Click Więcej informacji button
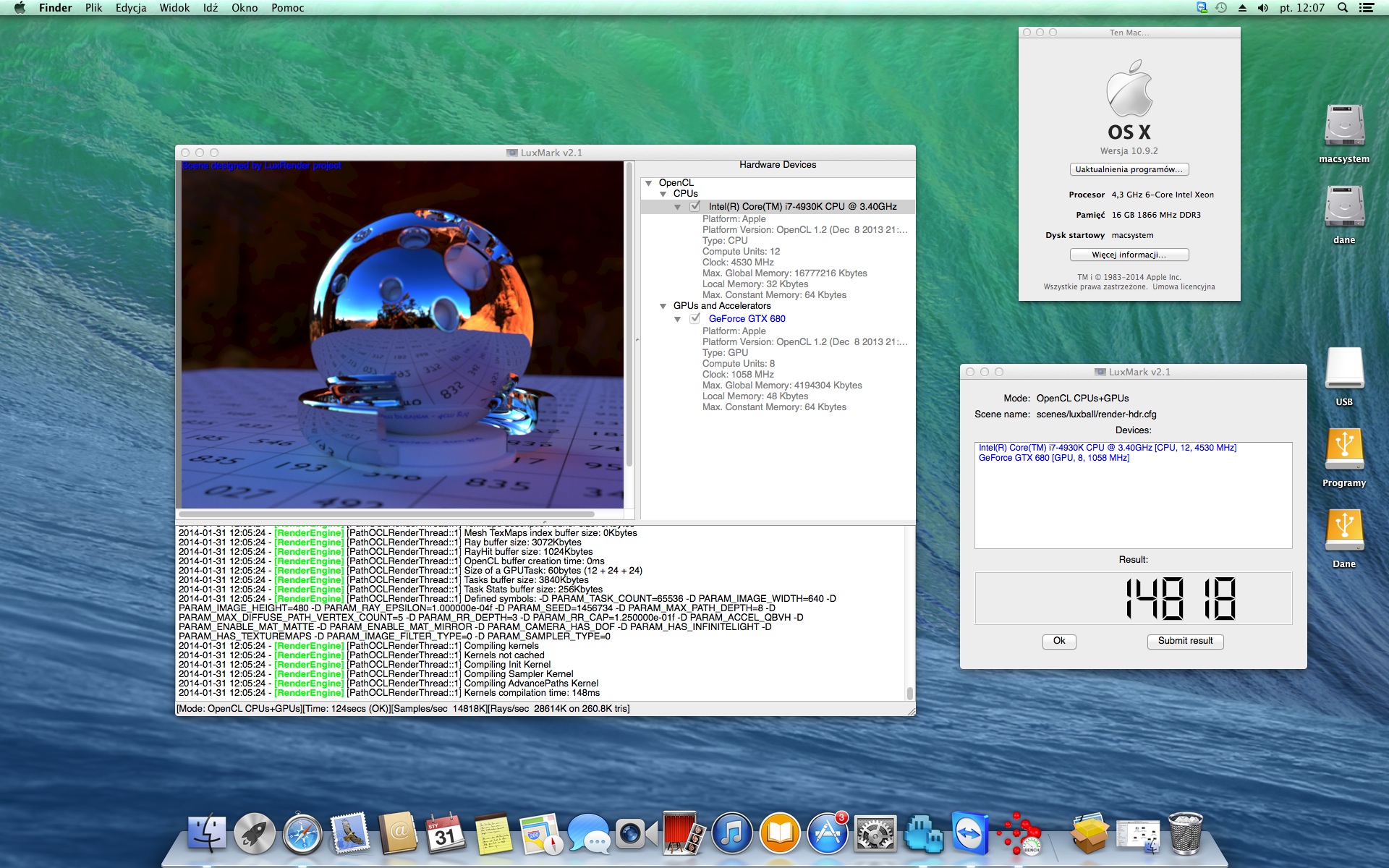Image resolution: width=1389 pixels, height=868 pixels. click(1129, 255)
